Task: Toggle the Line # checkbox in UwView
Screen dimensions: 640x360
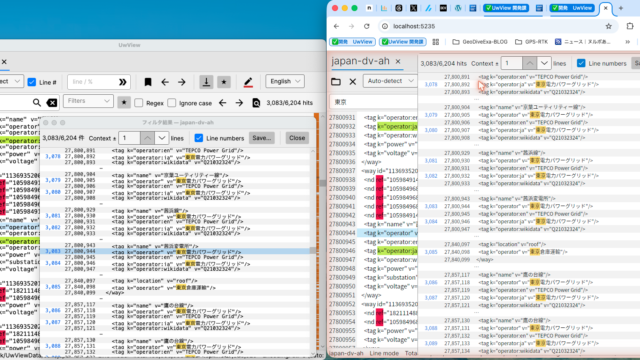Action: [x=32, y=82]
